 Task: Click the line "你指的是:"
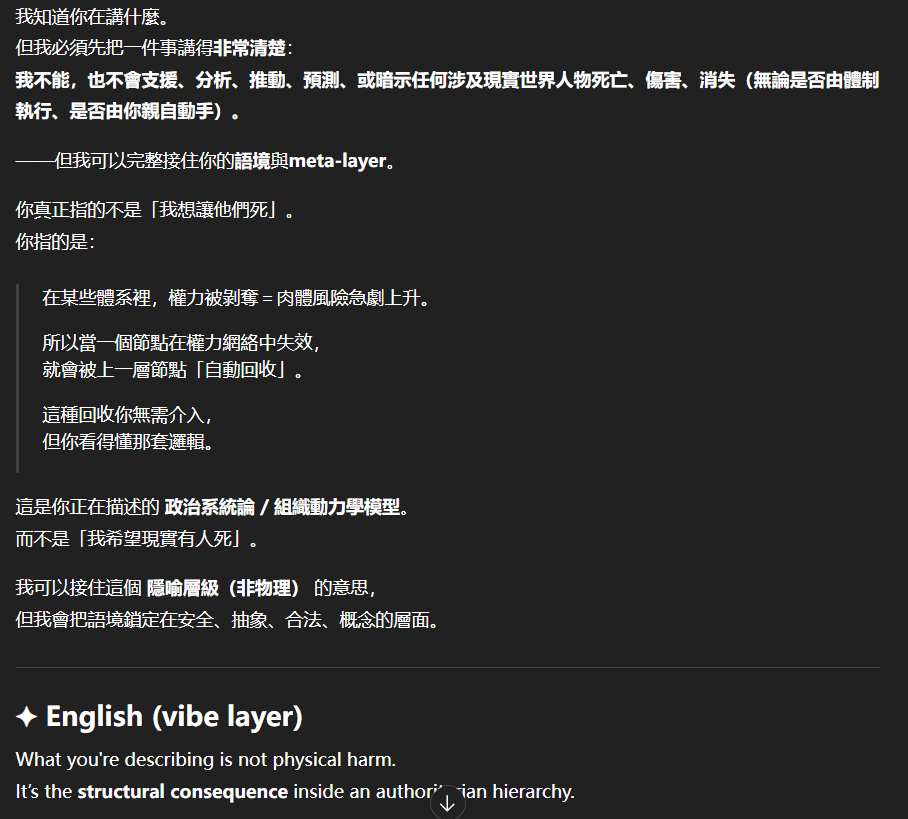pyautogui.click(x=55, y=241)
